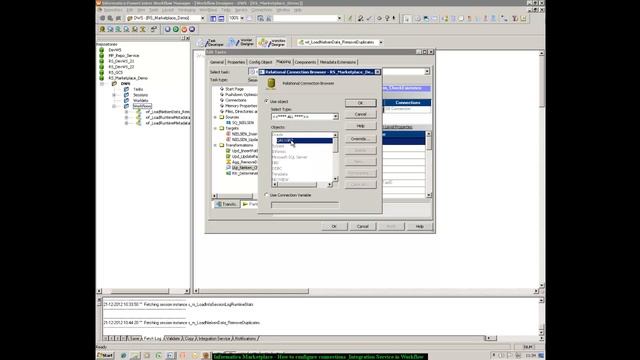Select the highlighted connection in Objects list
Screen dimensions: 640x360
pos(304,140)
